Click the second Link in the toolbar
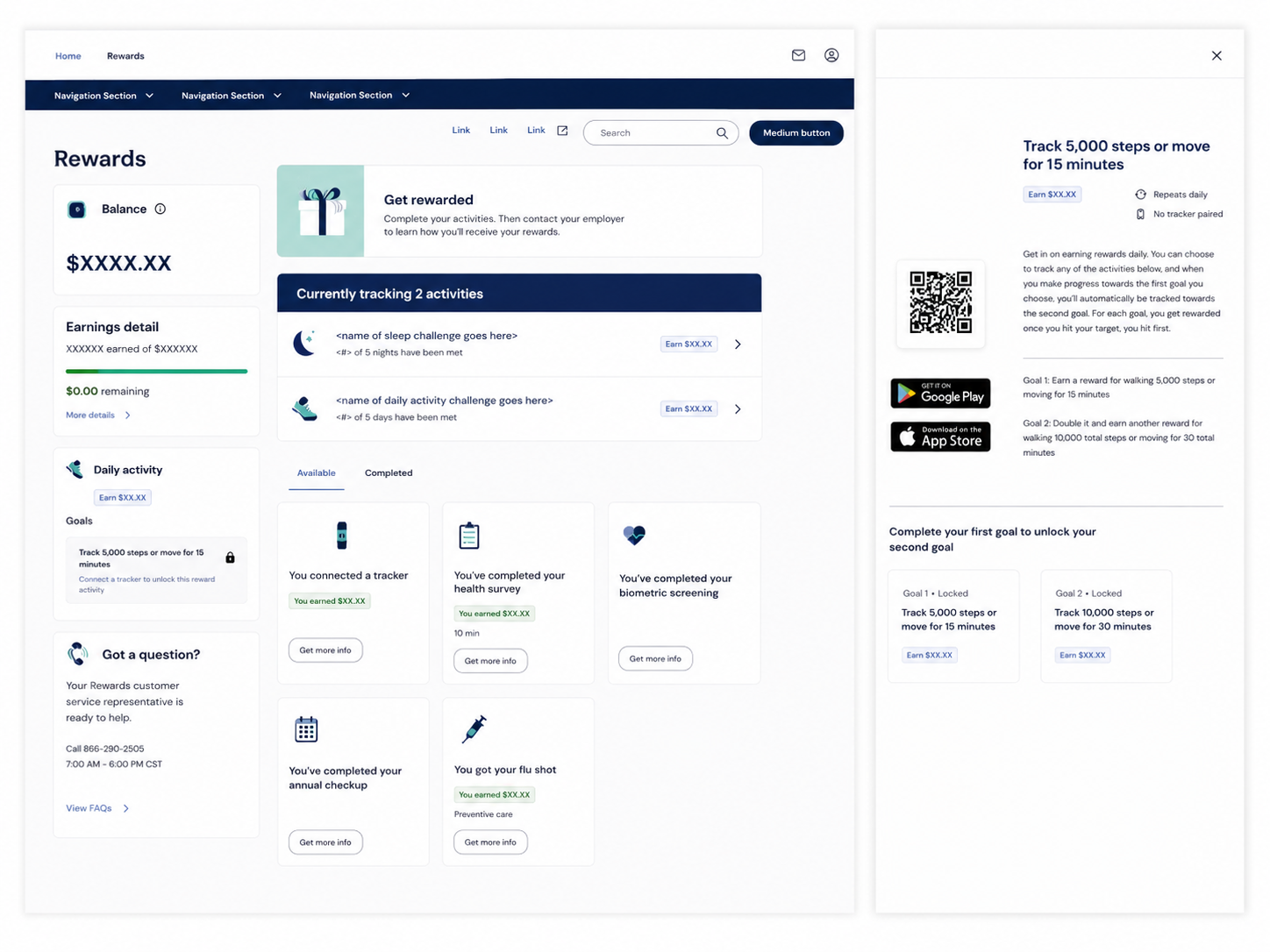Image resolution: width=1270 pixels, height=952 pixels. (498, 131)
